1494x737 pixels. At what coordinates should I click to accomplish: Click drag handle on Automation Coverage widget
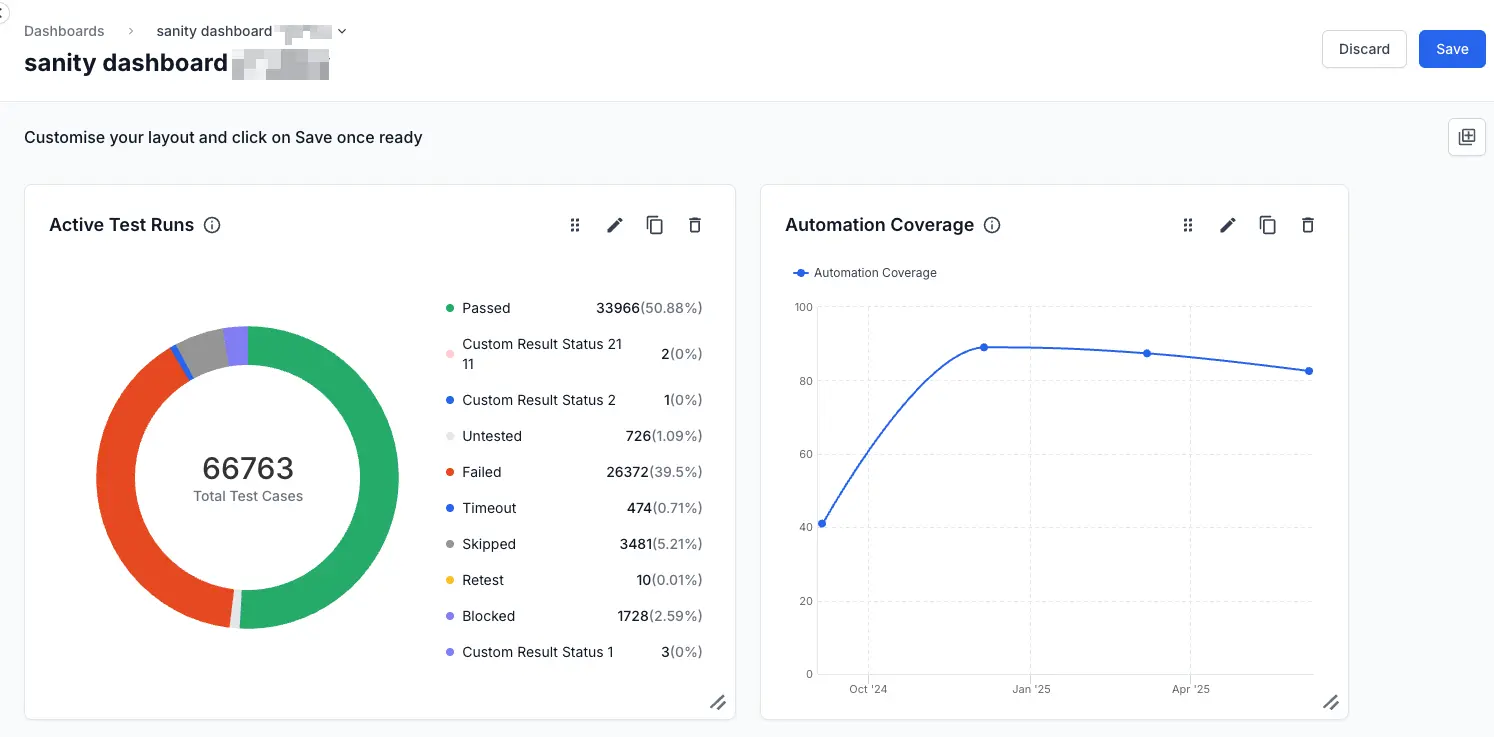(x=1188, y=225)
